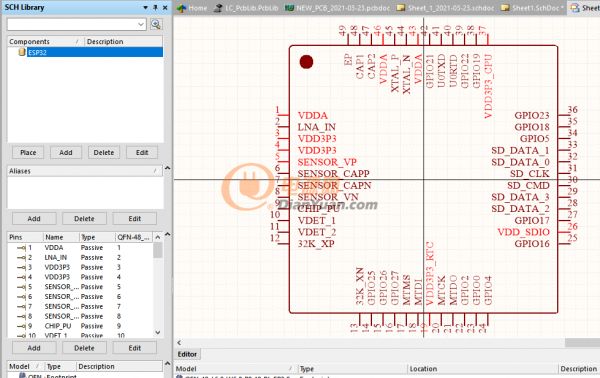
Task: Select pin 1 VDDA row
Action: 80,248
